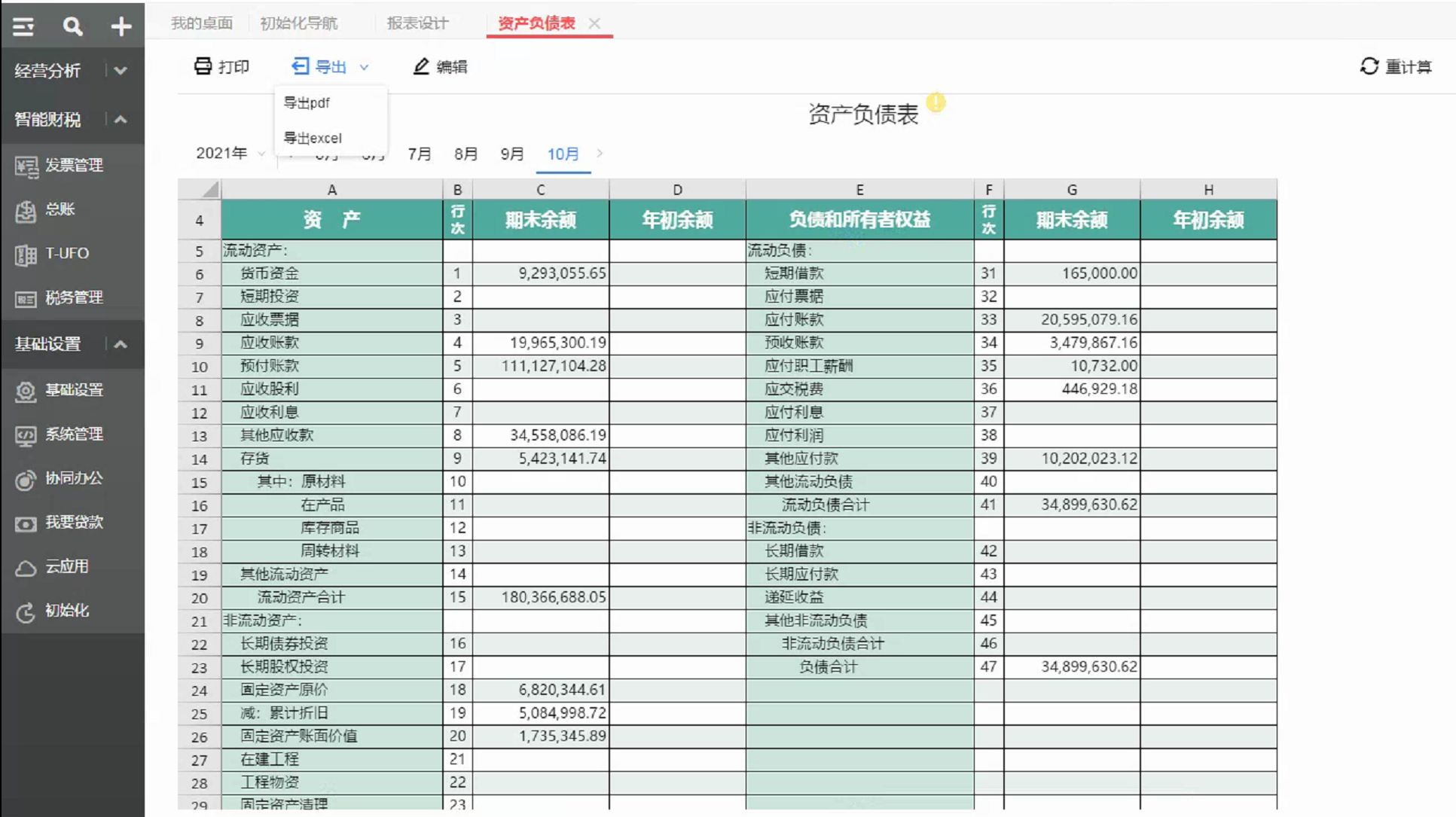Select the 资产负债表 tab
The height and width of the screenshot is (817, 1456).
pos(536,23)
